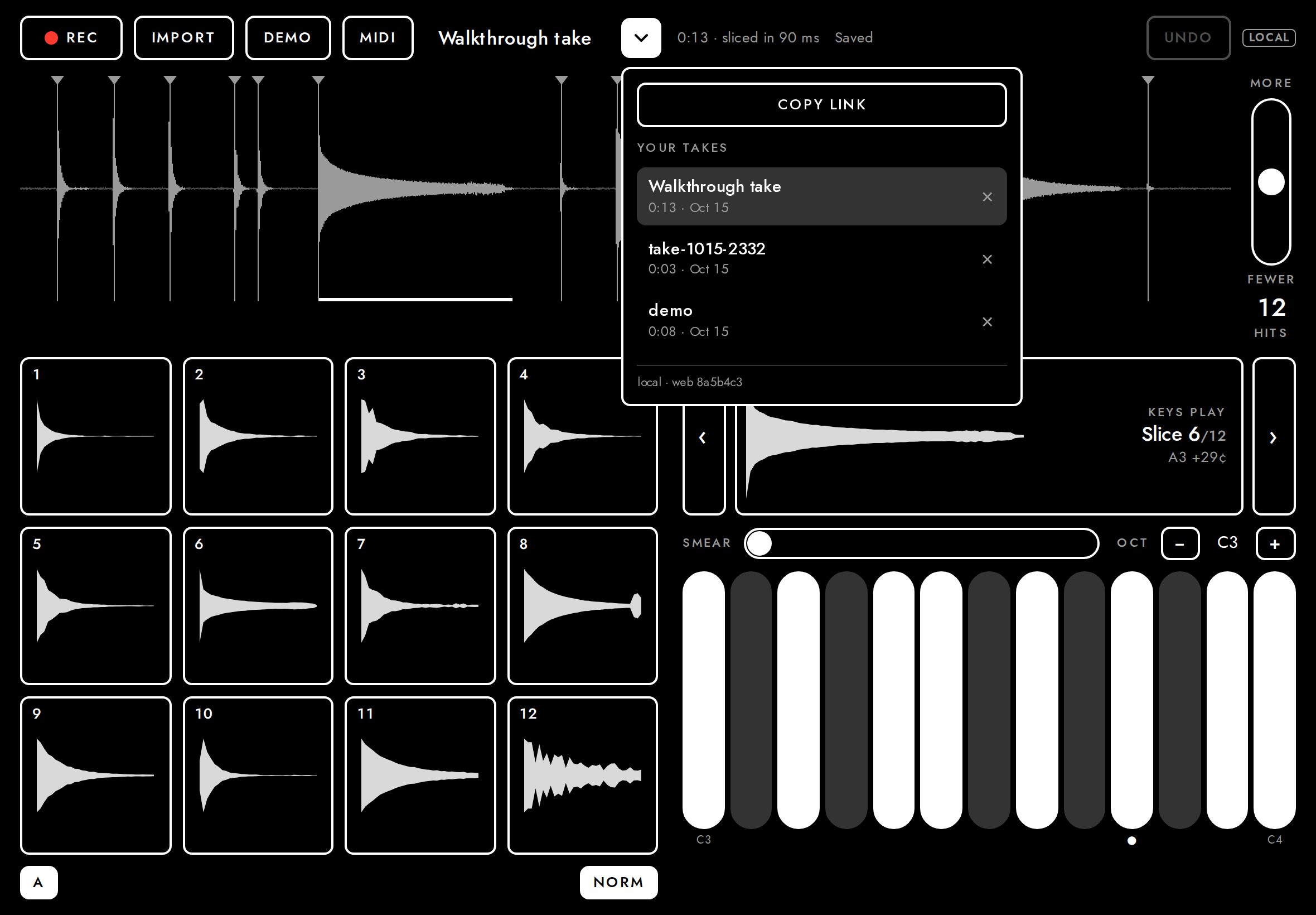The width and height of the screenshot is (1316, 915).
Task: Lower octave with the minus button
Action: [1180, 543]
